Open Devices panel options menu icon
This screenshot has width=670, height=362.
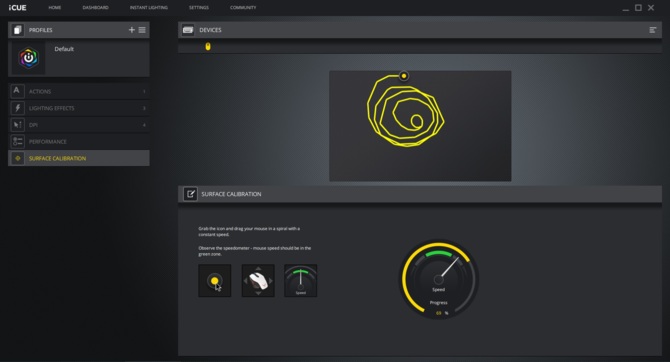652,30
